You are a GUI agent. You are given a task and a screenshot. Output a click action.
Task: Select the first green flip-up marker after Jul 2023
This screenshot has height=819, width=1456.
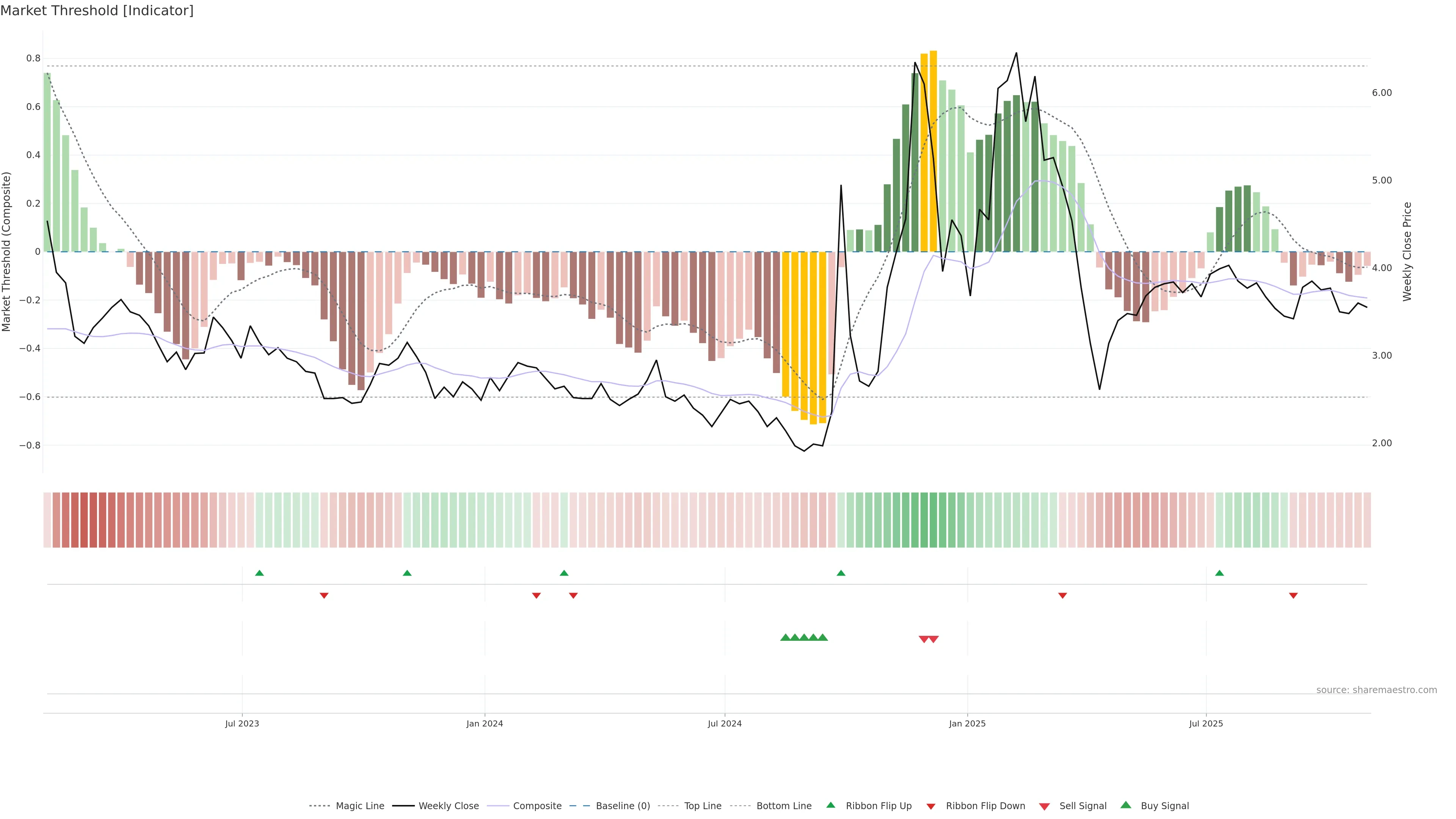[x=259, y=573]
